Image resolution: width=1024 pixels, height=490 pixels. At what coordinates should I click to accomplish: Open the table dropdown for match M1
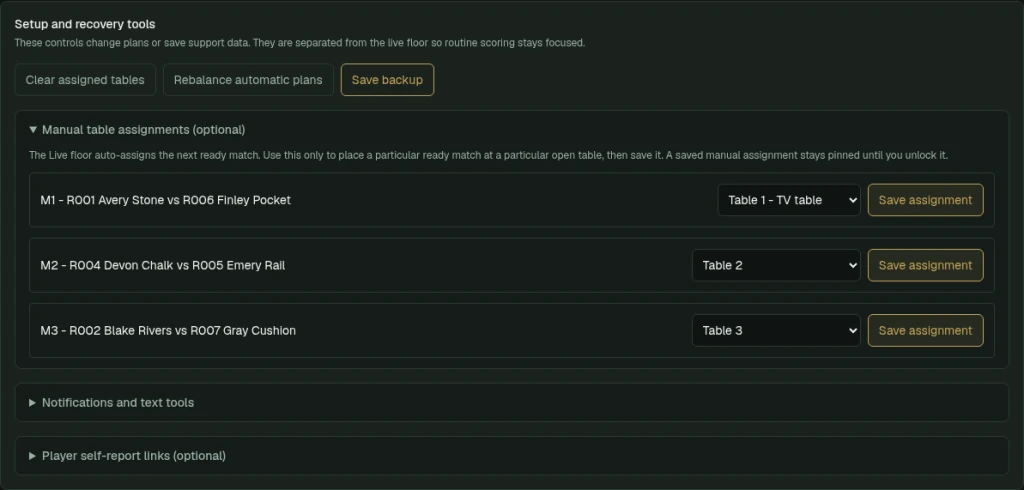(x=789, y=200)
